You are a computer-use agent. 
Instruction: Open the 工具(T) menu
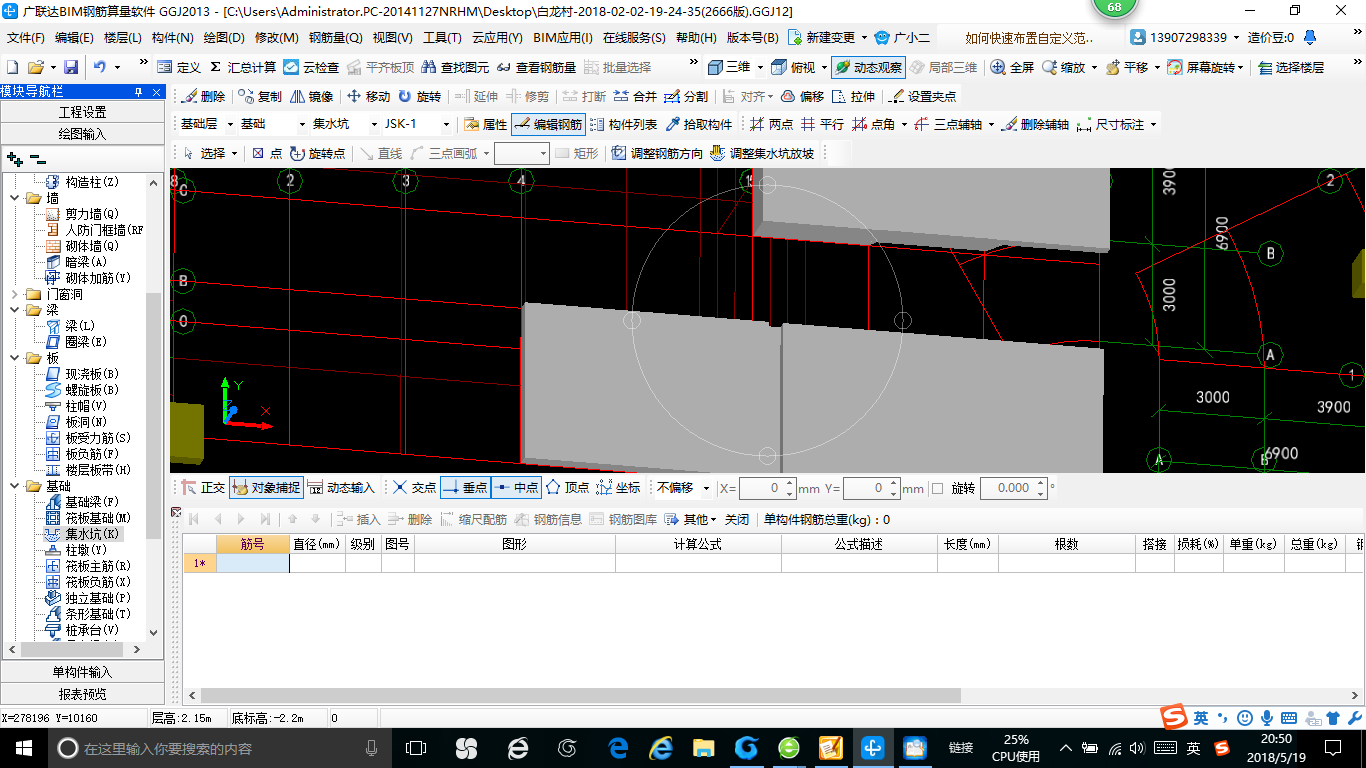tap(442, 38)
